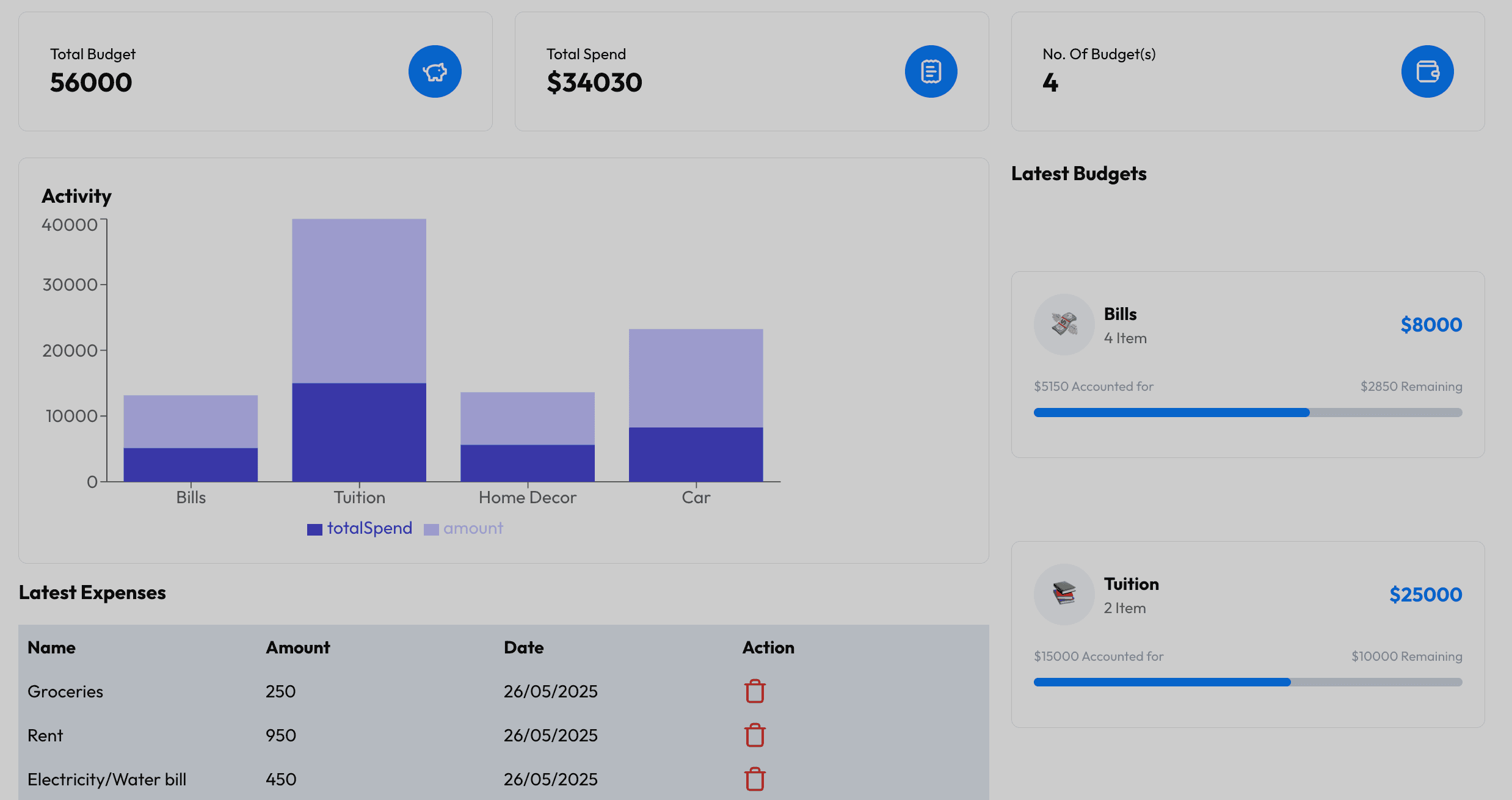Click the Name column header
Image resolution: width=1512 pixels, height=800 pixels.
point(51,647)
